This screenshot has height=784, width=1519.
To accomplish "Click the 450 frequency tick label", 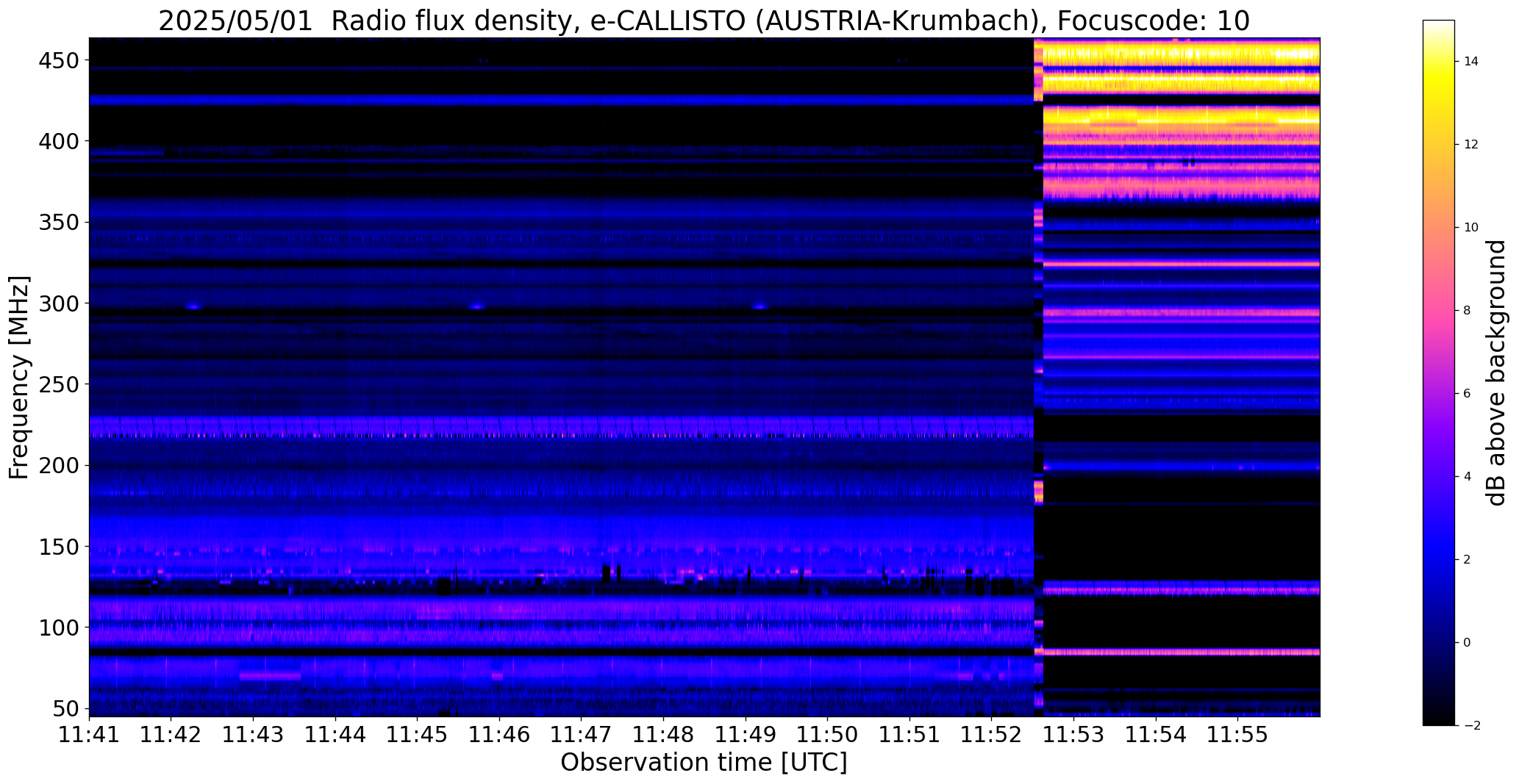I will tap(57, 60).
